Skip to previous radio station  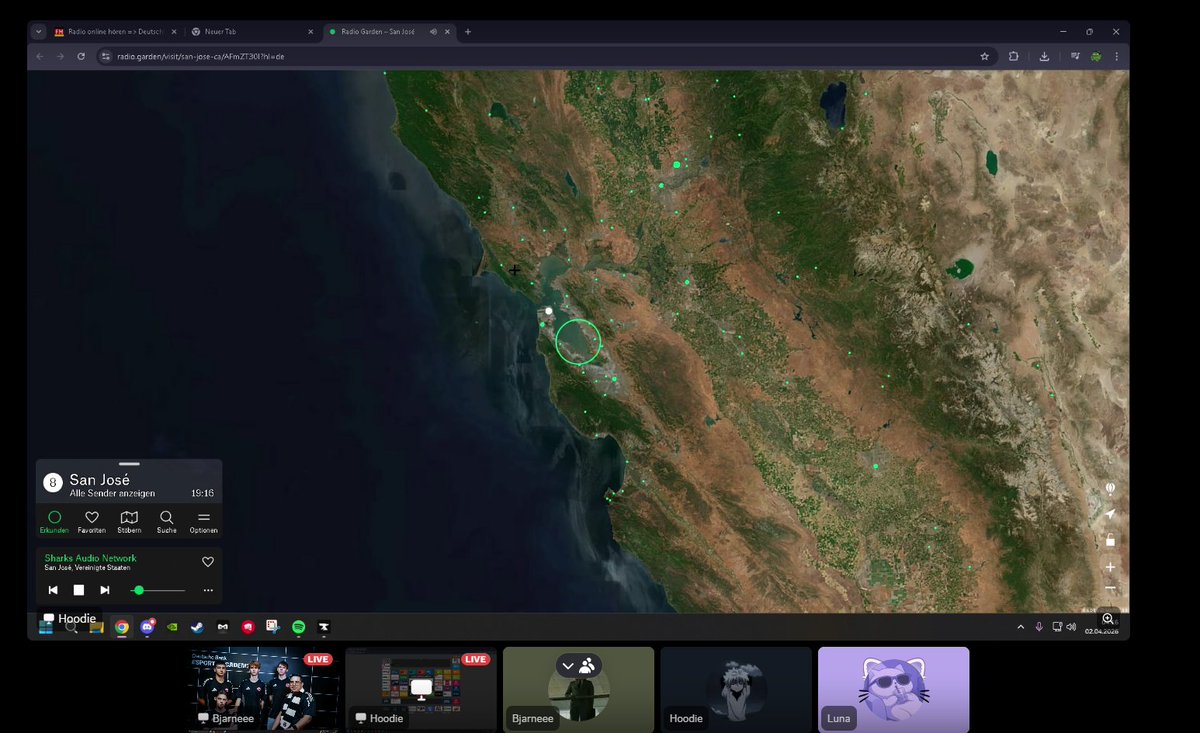point(53,590)
